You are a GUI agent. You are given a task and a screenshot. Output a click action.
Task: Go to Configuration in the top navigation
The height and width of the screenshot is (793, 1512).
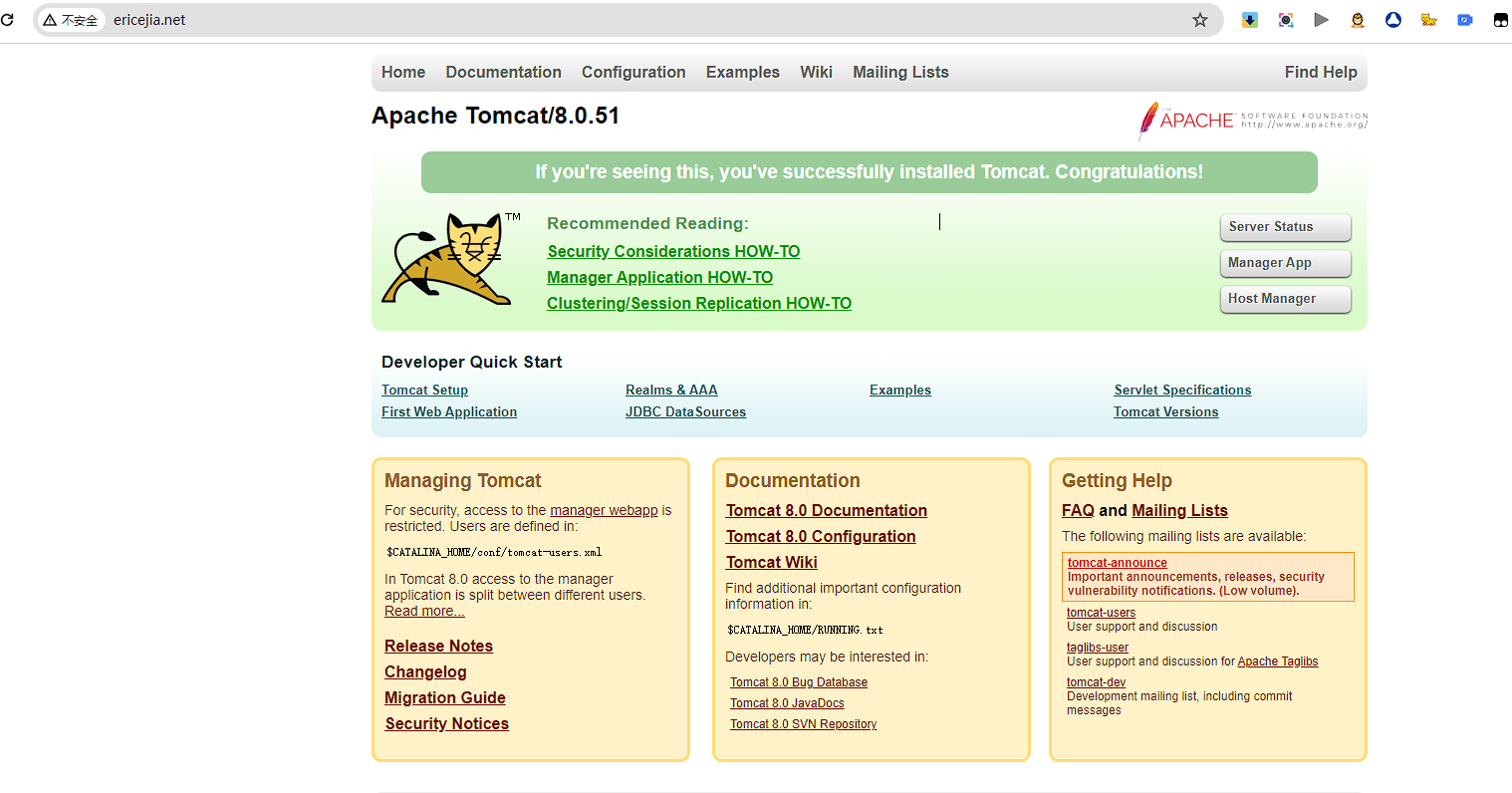click(x=633, y=73)
